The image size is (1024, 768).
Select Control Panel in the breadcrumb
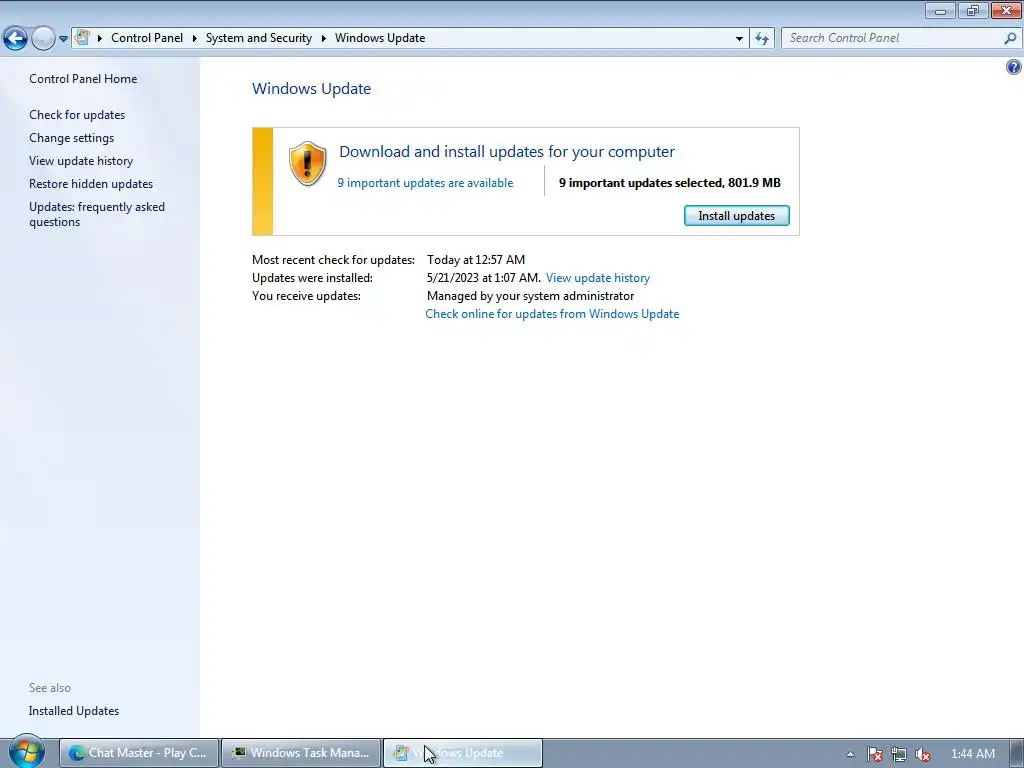[x=147, y=38]
